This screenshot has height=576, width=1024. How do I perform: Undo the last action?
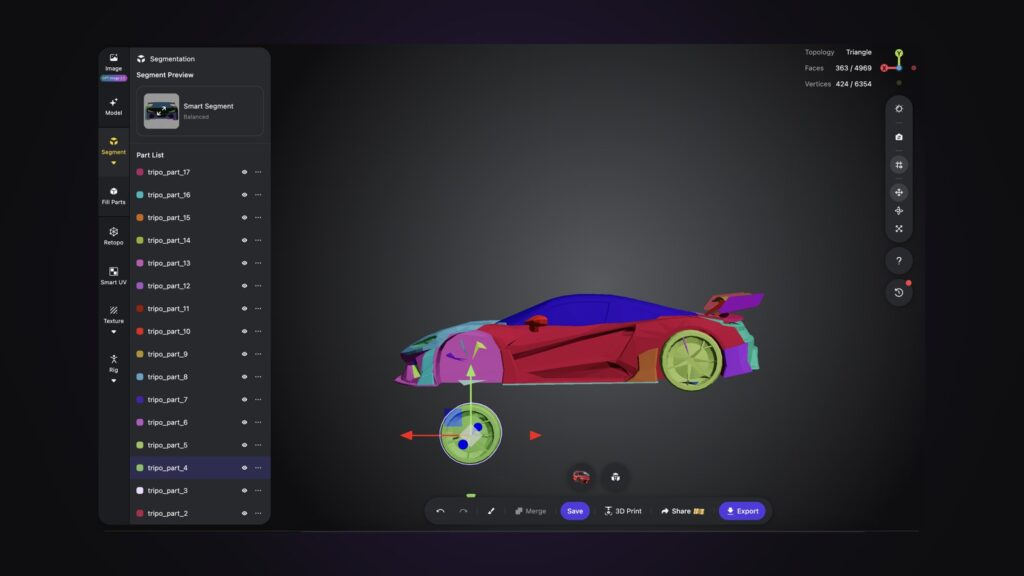(x=440, y=511)
